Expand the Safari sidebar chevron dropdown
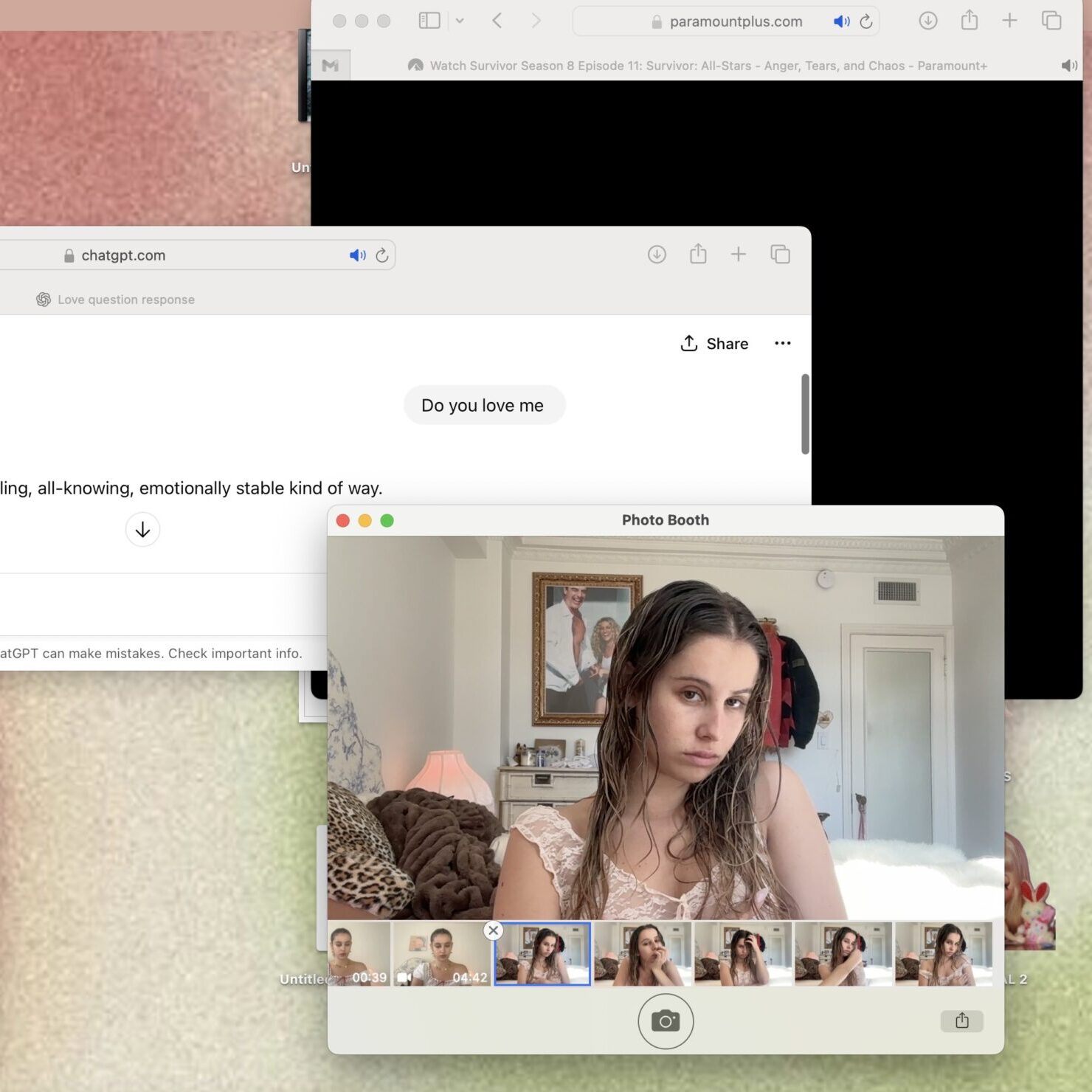Viewport: 1092px width, 1092px height. pyautogui.click(x=460, y=21)
